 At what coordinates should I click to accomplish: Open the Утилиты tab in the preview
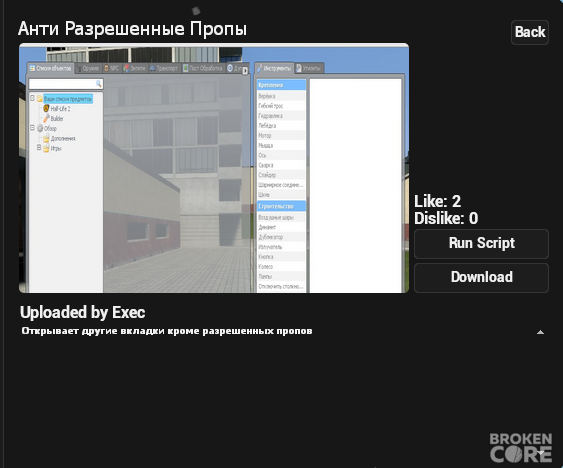(309, 68)
